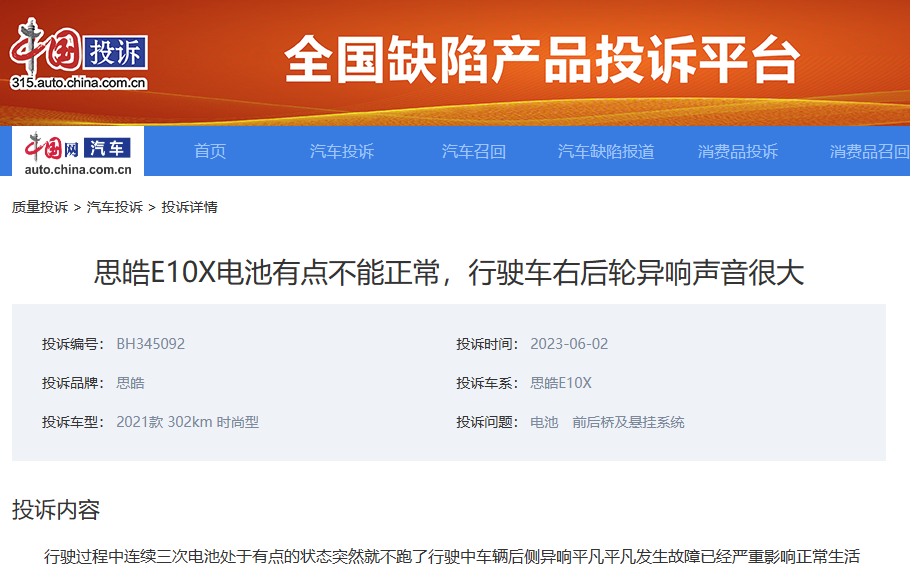The width and height of the screenshot is (910, 574).
Task: Click the 投诉品牌 label
Action: point(73,383)
